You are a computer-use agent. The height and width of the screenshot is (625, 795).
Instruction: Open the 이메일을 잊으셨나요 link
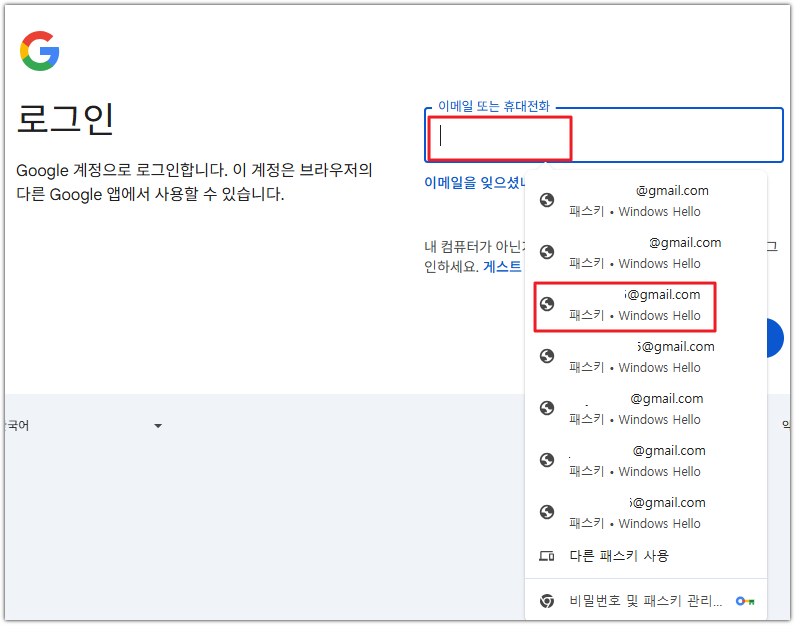click(474, 182)
